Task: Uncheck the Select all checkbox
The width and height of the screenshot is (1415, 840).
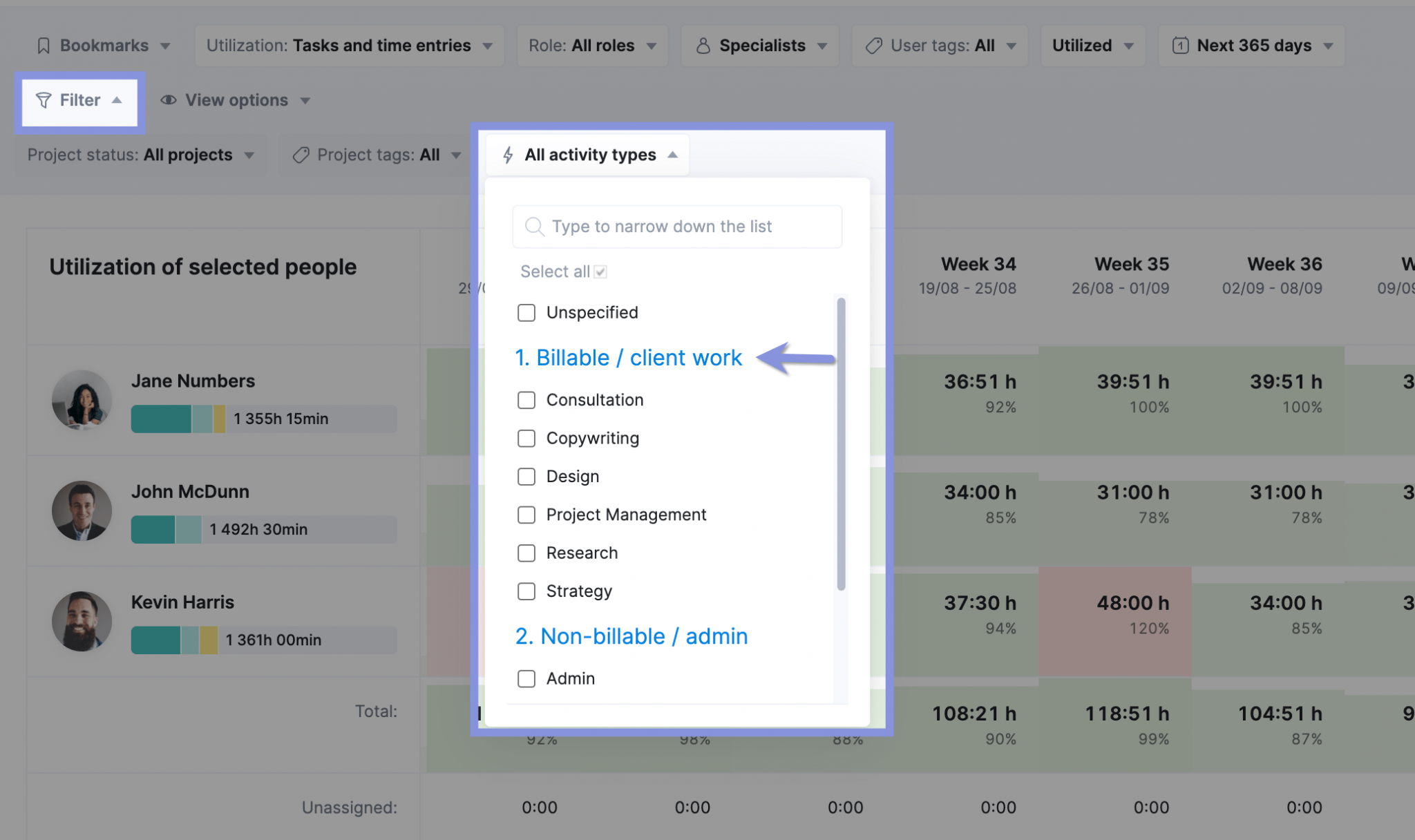Action: [600, 271]
